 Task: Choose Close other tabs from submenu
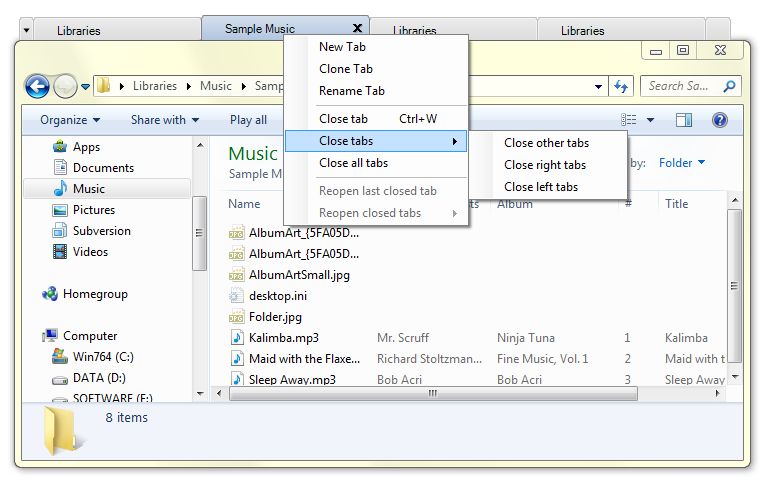point(546,143)
